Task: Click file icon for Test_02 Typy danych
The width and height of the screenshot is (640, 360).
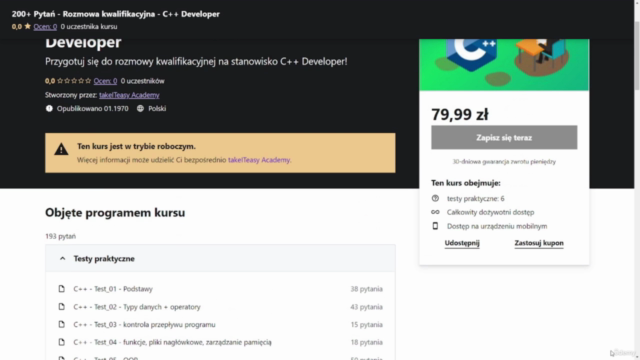Action: point(62,307)
